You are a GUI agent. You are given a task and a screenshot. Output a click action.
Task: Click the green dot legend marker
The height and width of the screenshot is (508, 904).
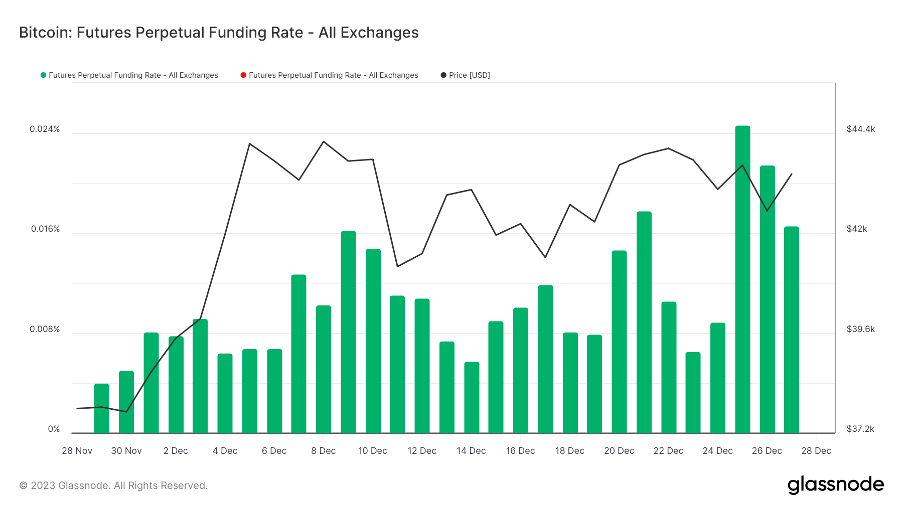43,75
